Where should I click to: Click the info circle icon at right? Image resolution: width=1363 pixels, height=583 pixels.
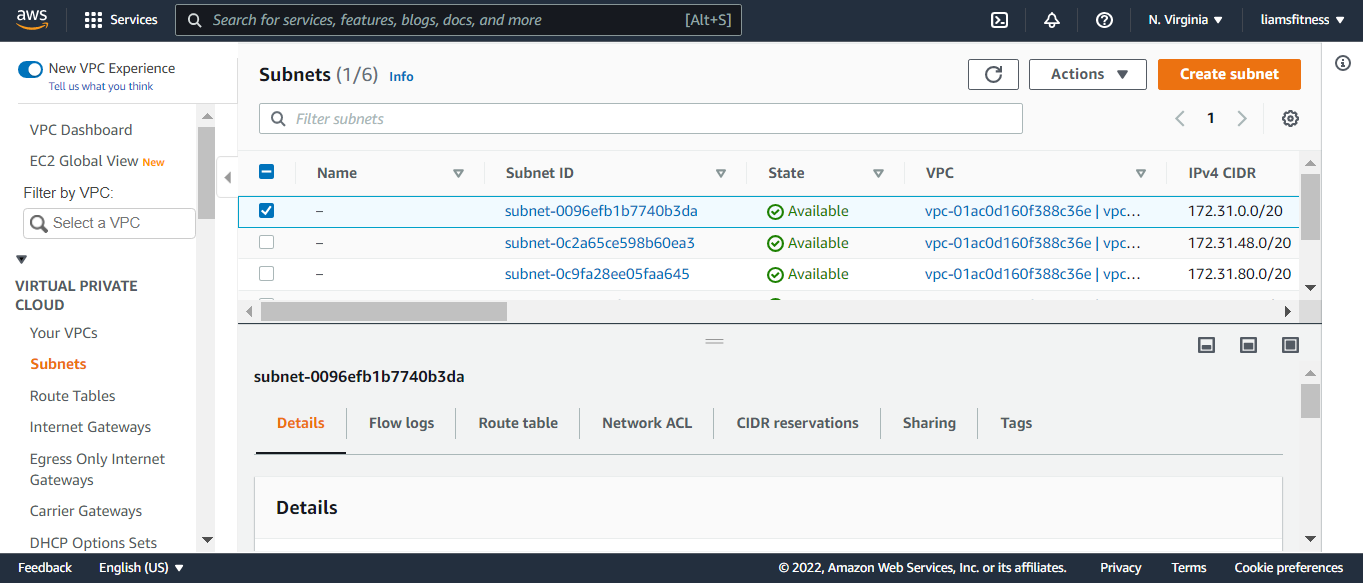tap(1343, 63)
